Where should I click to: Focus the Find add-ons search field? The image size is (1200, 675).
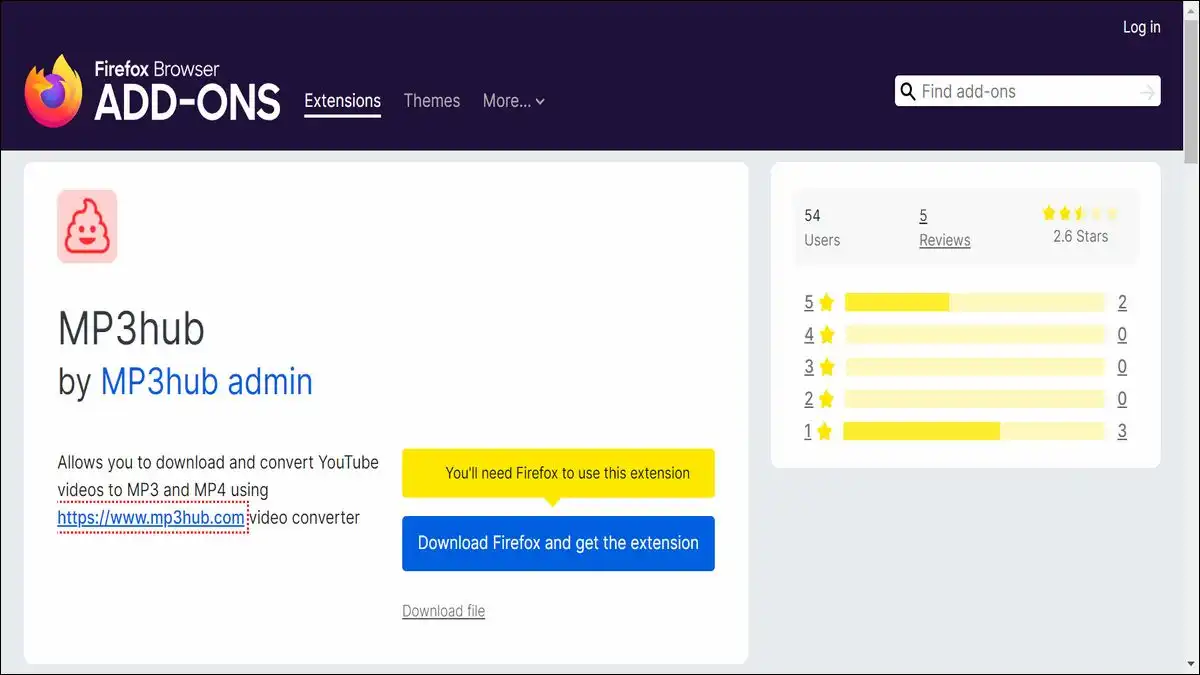[x=1028, y=92]
